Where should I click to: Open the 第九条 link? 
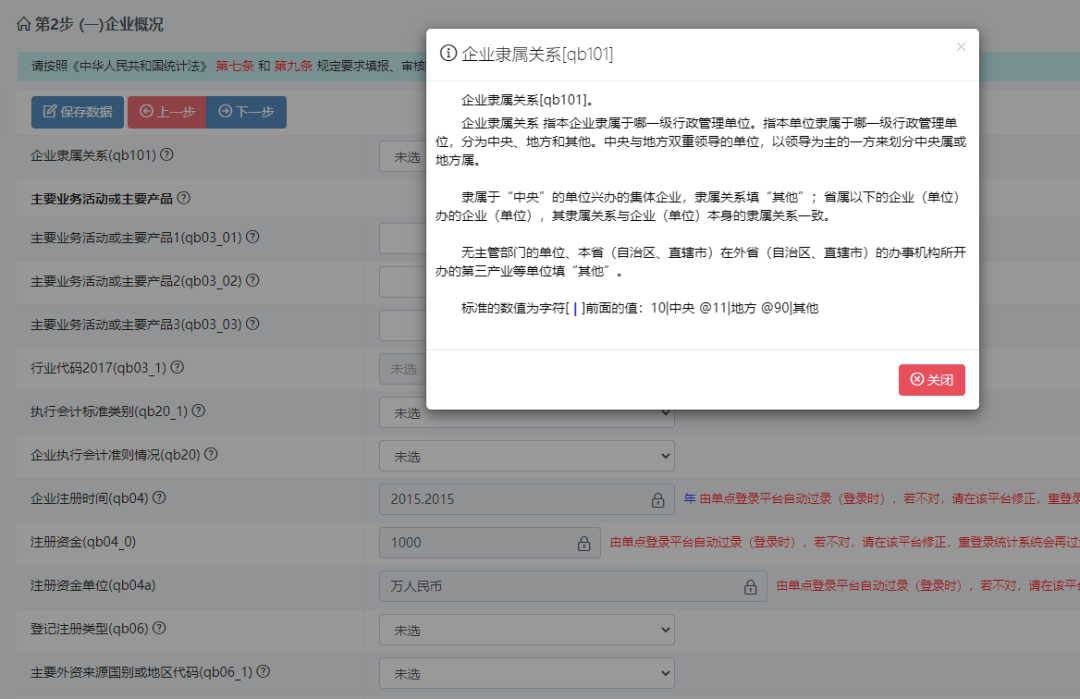click(x=293, y=66)
